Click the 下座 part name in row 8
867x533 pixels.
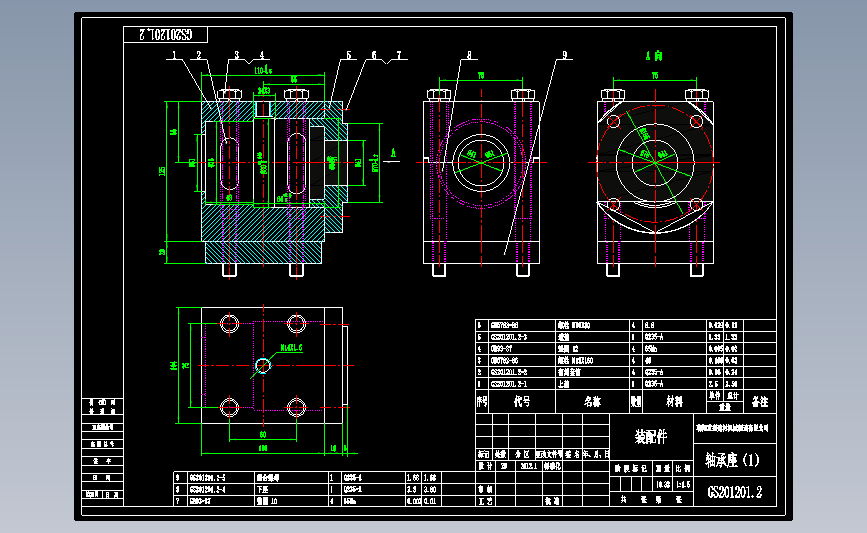(262, 489)
